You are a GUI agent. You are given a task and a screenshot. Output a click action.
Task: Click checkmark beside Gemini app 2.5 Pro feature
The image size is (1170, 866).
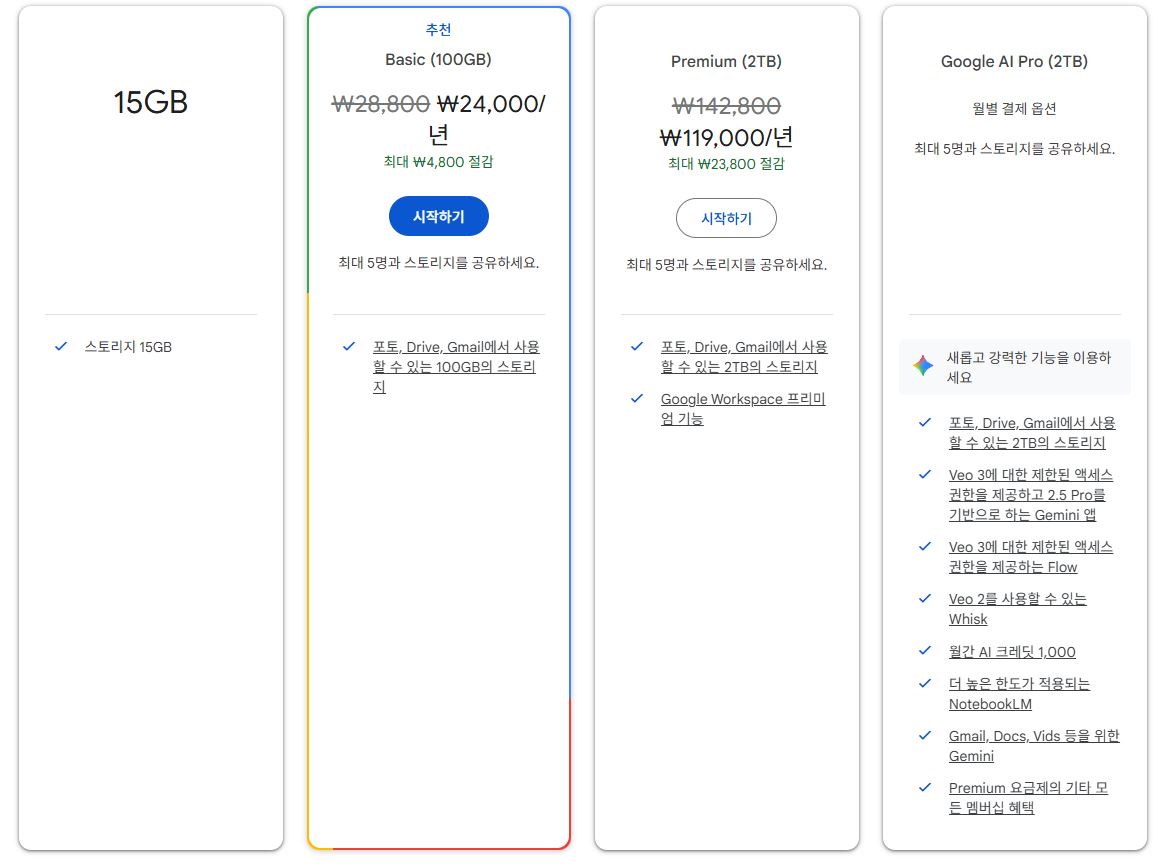tap(925, 474)
